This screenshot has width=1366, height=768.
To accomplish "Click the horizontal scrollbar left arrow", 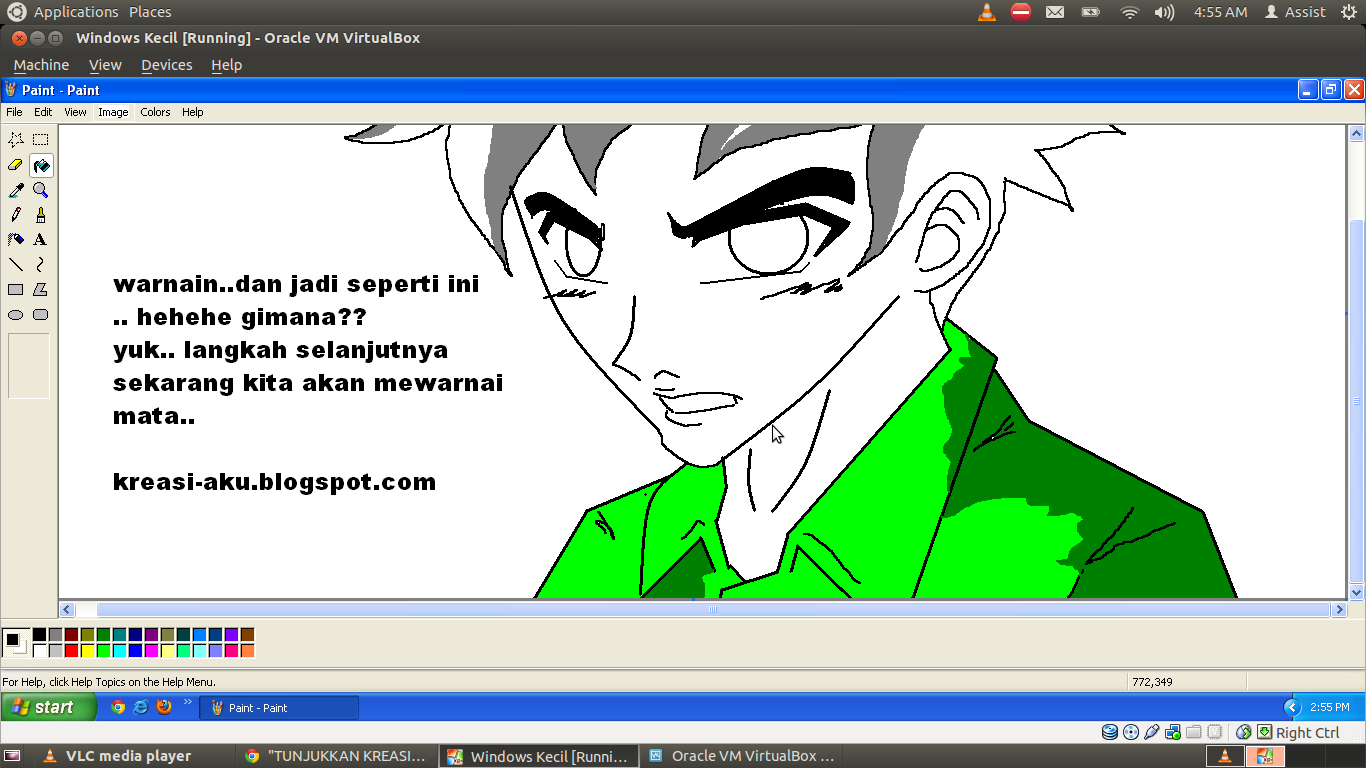I will [x=68, y=609].
